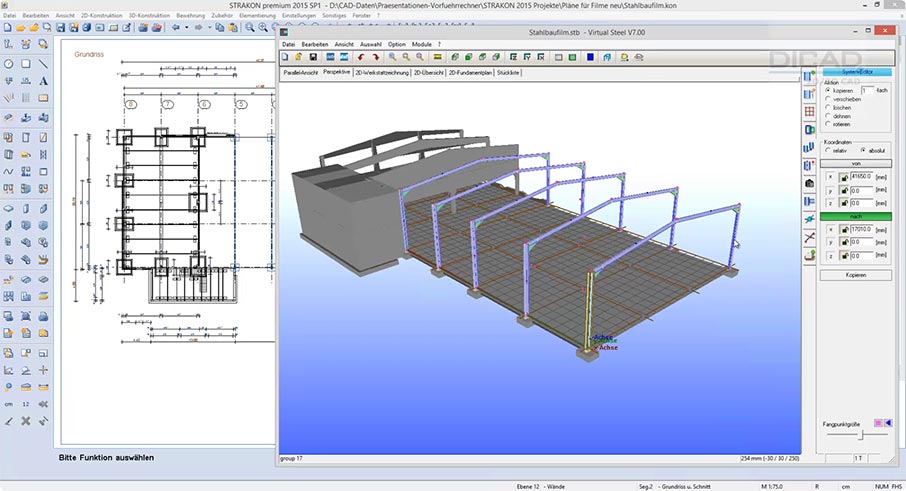Click the green 'nach' button
Screen dimensions: 906x491
pos(856,216)
